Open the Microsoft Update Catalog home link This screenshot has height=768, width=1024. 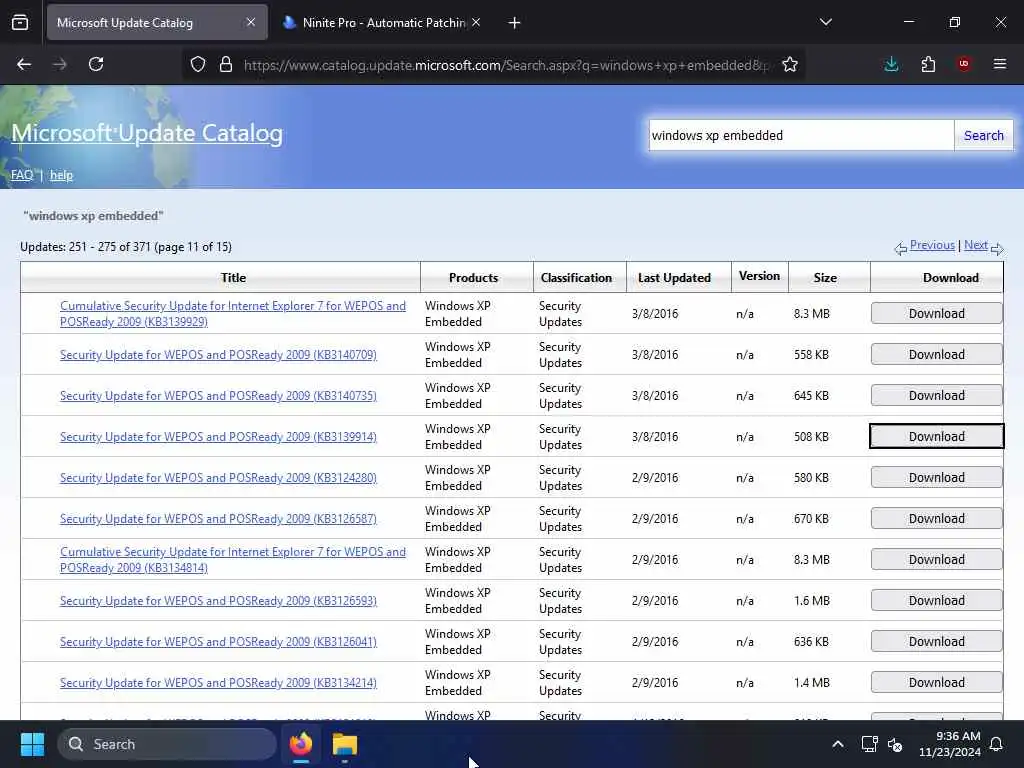point(147,133)
